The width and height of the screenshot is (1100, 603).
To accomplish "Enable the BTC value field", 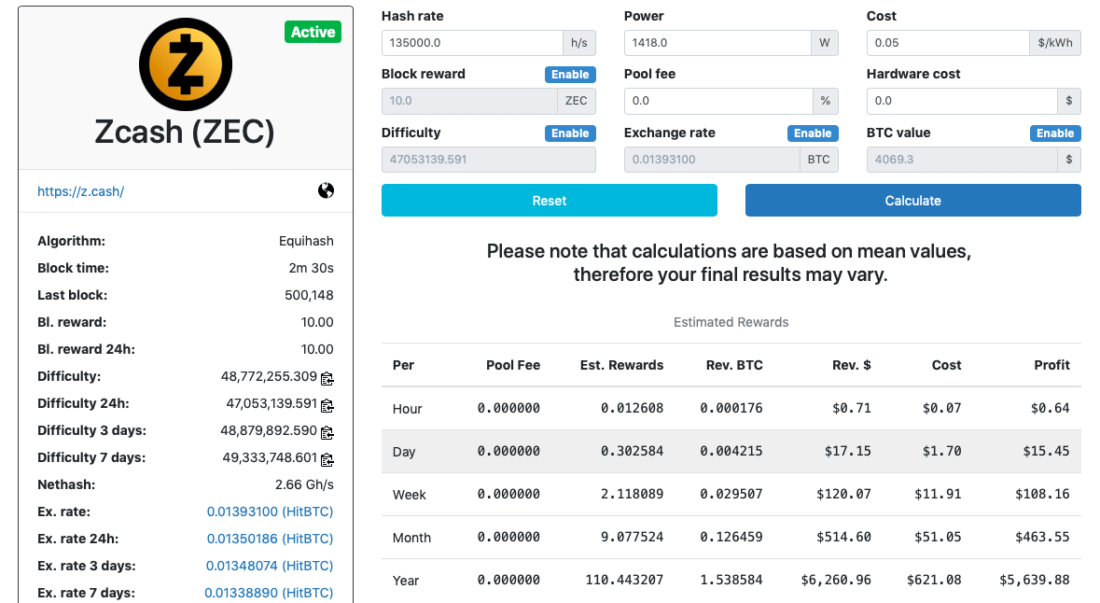I will coord(1055,133).
